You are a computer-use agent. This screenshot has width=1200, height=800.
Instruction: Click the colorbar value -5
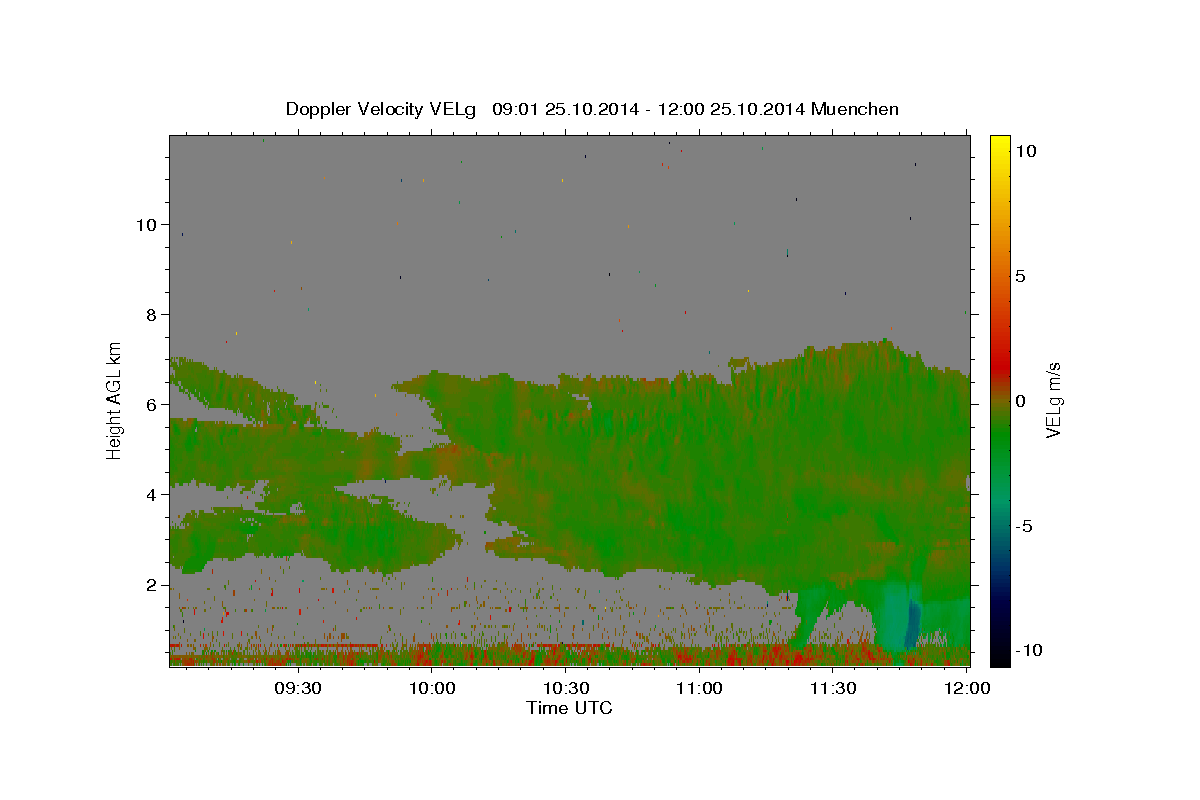click(x=1023, y=525)
